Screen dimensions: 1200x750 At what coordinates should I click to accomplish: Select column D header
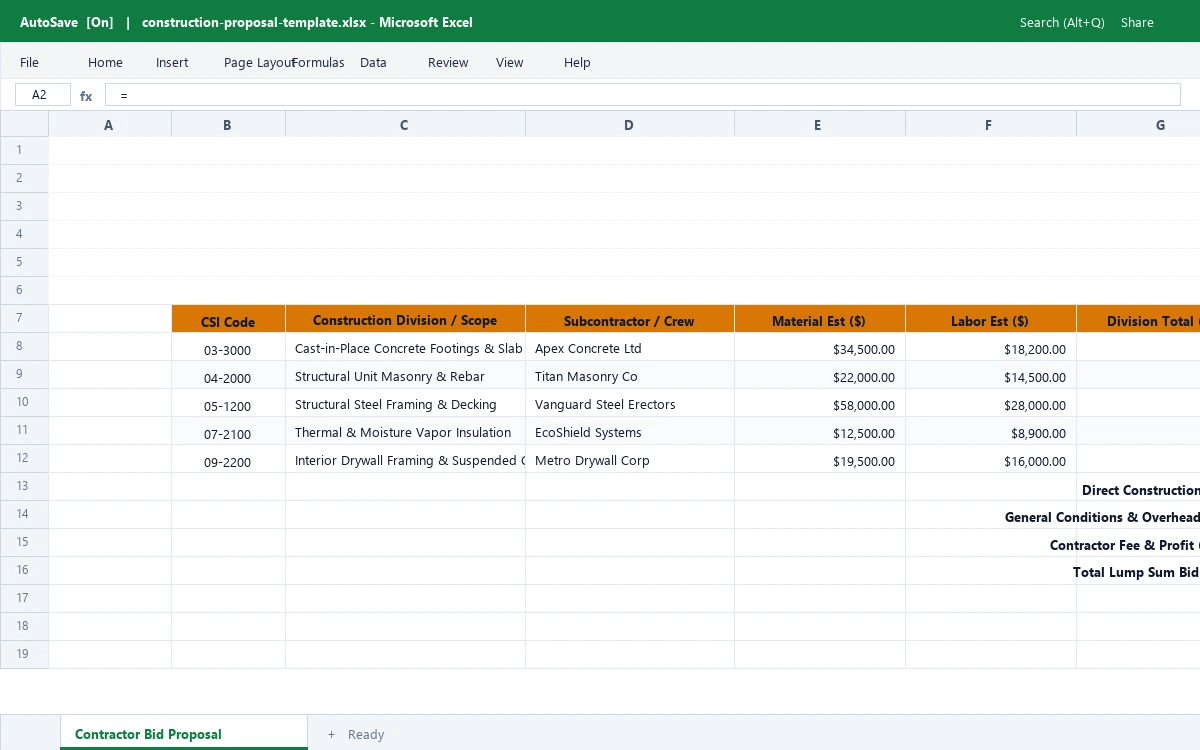click(630, 124)
